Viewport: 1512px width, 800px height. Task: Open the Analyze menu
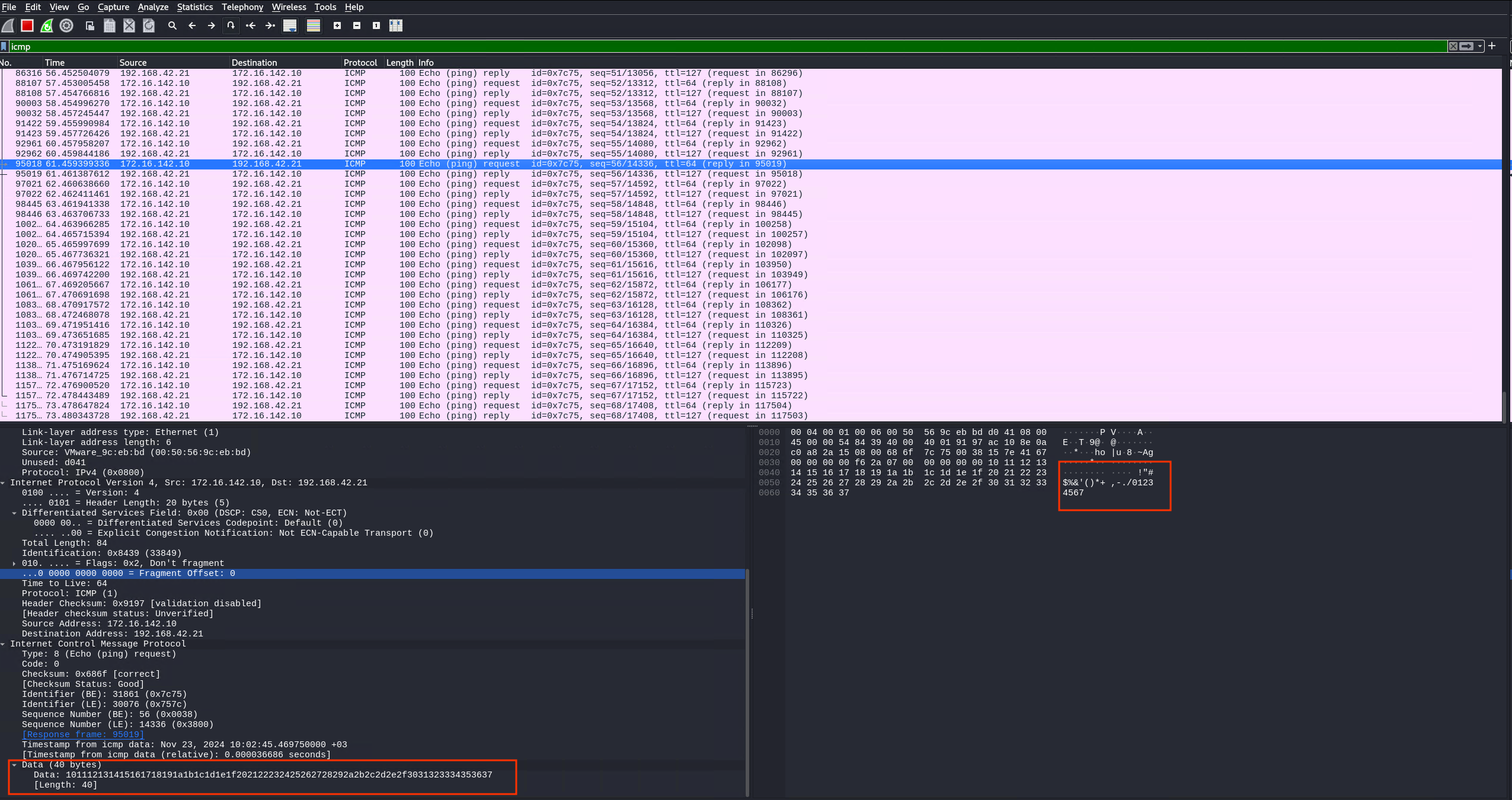coord(153,7)
